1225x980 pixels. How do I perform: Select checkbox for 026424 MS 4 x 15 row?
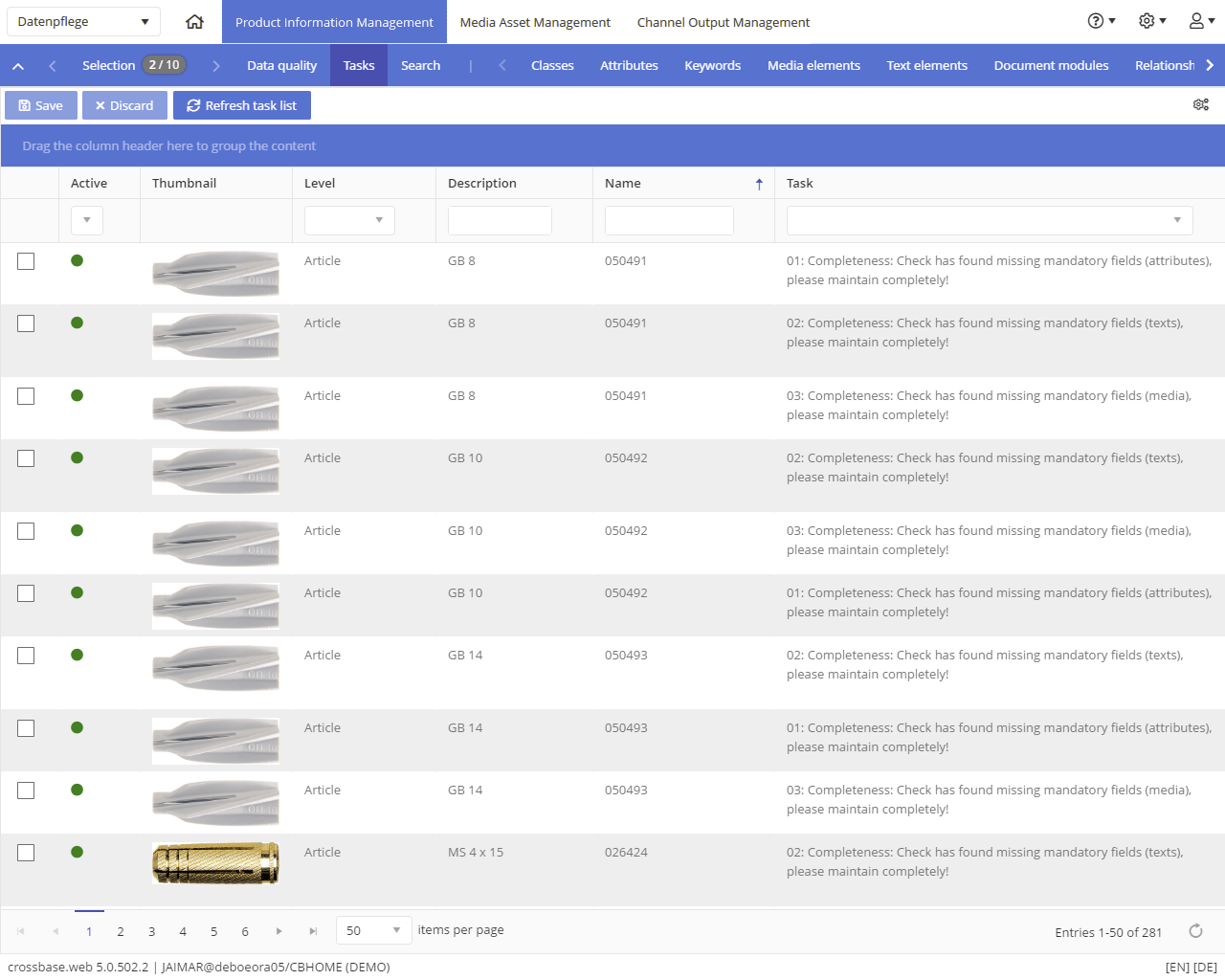26,853
